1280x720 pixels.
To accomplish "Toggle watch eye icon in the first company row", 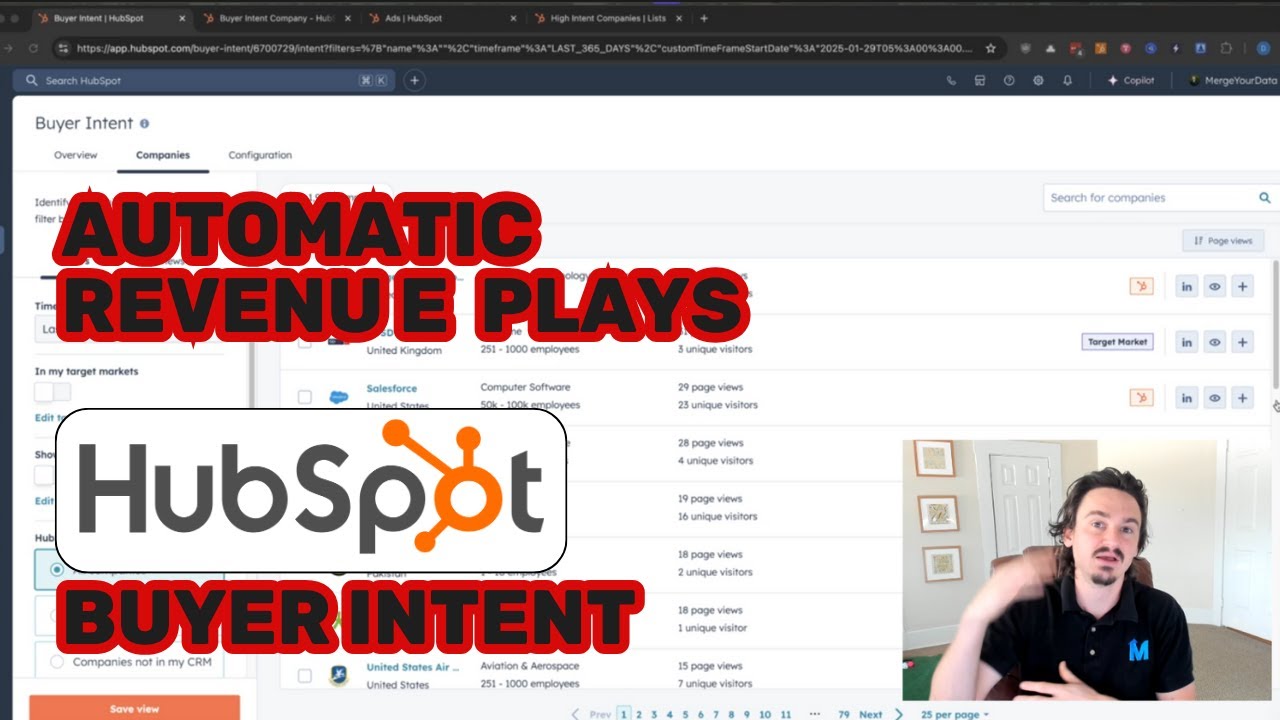I will [1214, 287].
